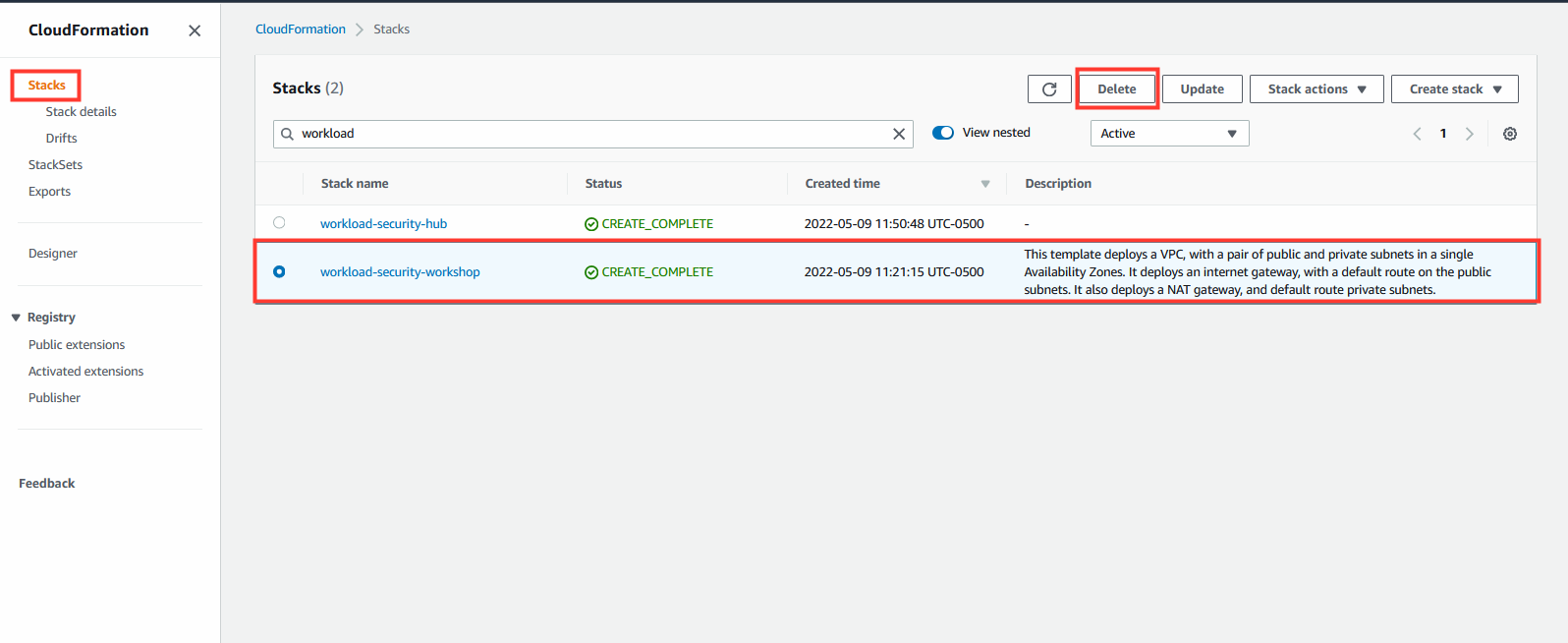Click the 11:50:48 created time cell
The height and width of the screenshot is (643, 1568).
[x=894, y=223]
